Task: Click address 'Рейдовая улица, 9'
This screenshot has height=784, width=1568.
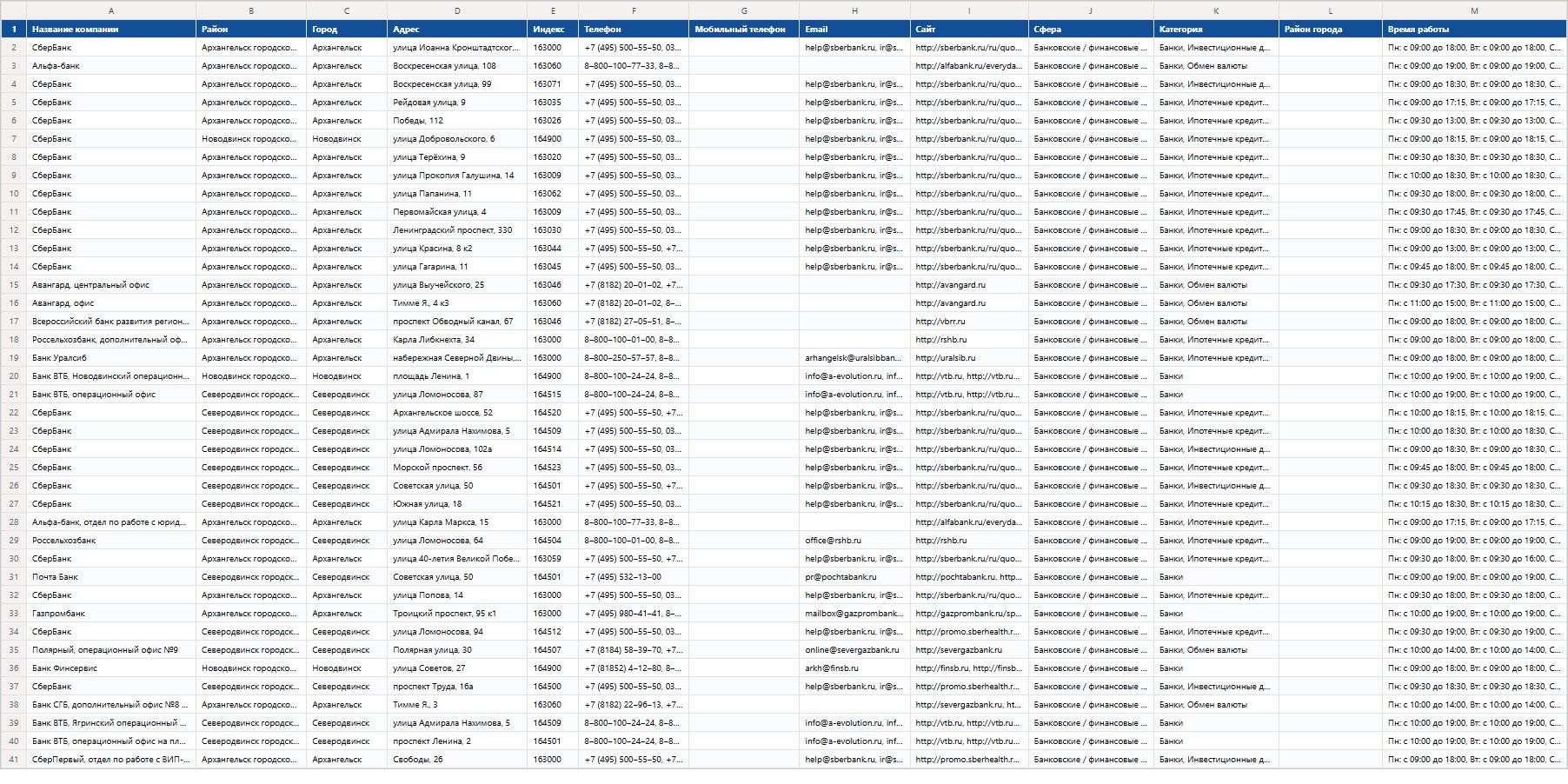Action: [457, 103]
